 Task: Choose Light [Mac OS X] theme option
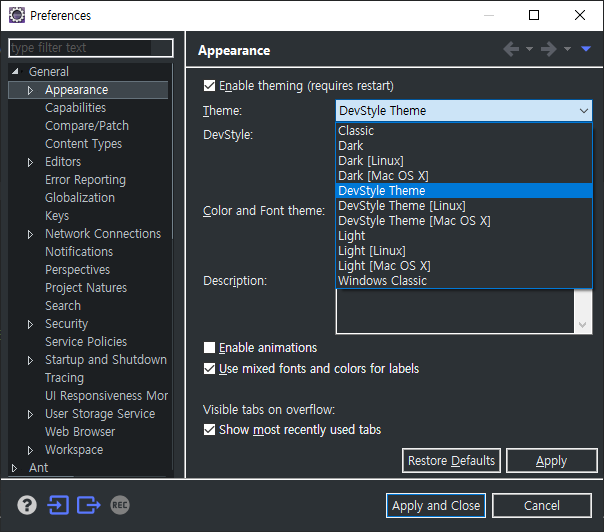pyautogui.click(x=464, y=265)
